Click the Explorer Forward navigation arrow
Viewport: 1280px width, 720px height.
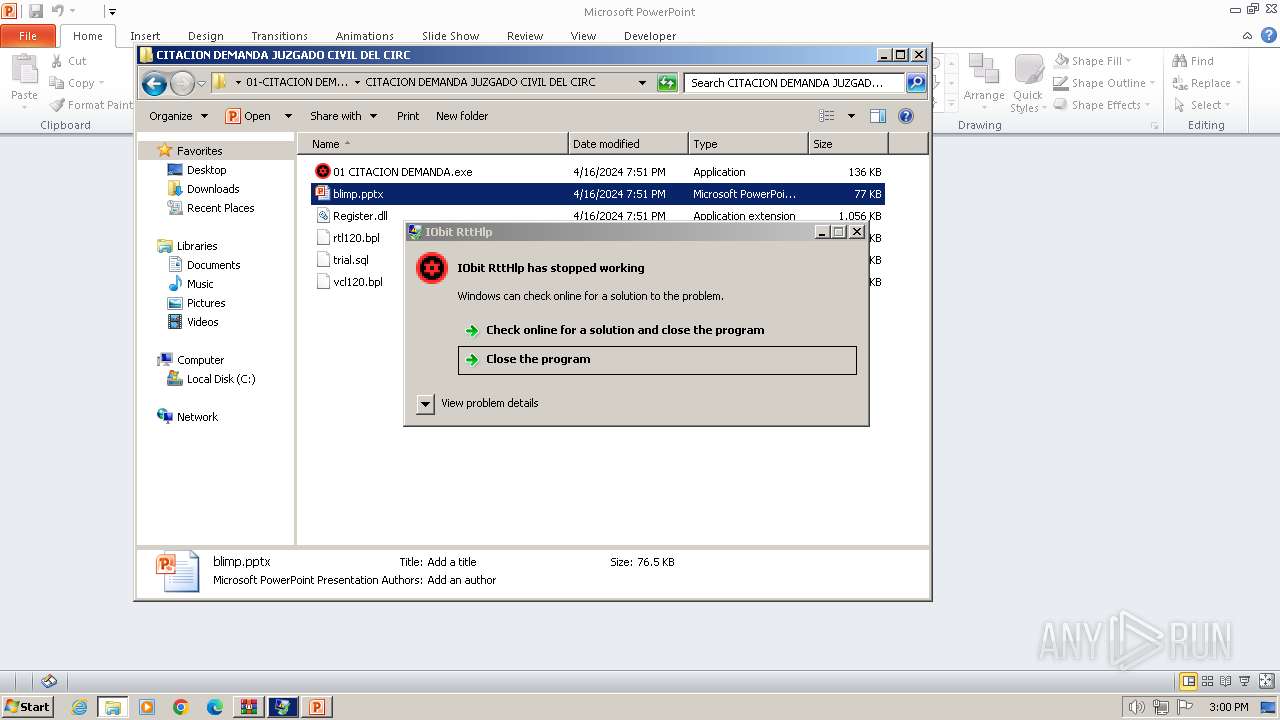[x=182, y=83]
